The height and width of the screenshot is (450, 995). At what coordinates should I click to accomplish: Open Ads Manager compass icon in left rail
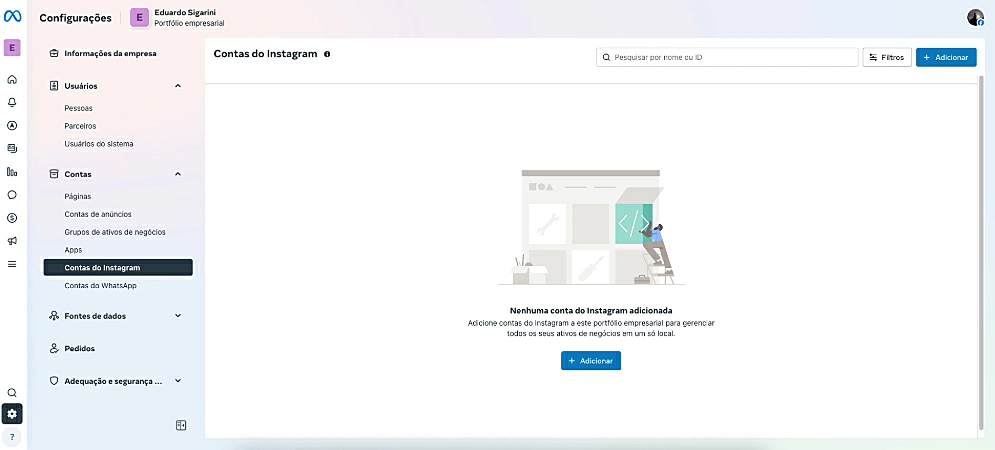pyautogui.click(x=12, y=125)
